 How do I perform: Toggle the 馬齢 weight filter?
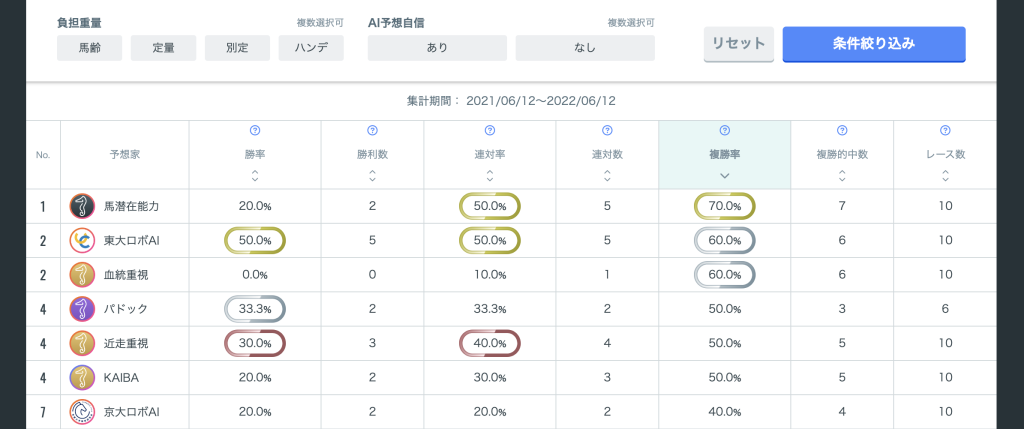[x=89, y=48]
